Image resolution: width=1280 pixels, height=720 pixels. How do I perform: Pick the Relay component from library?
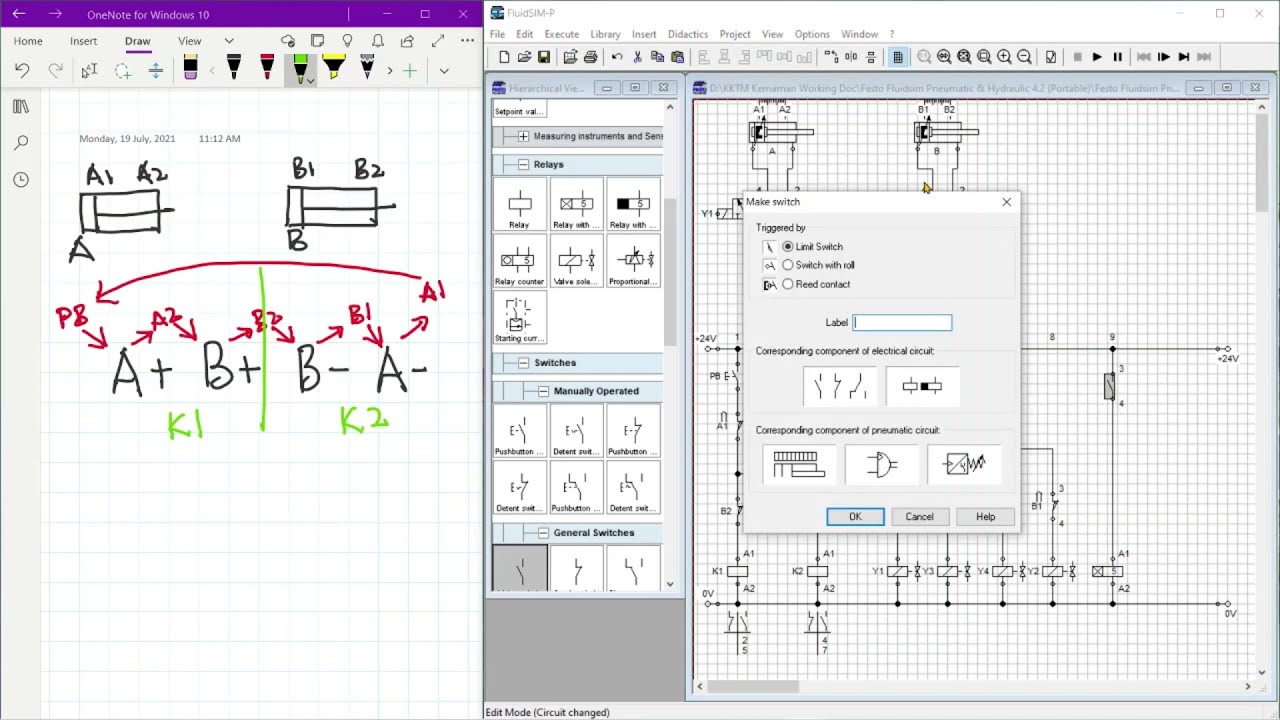[x=519, y=205]
